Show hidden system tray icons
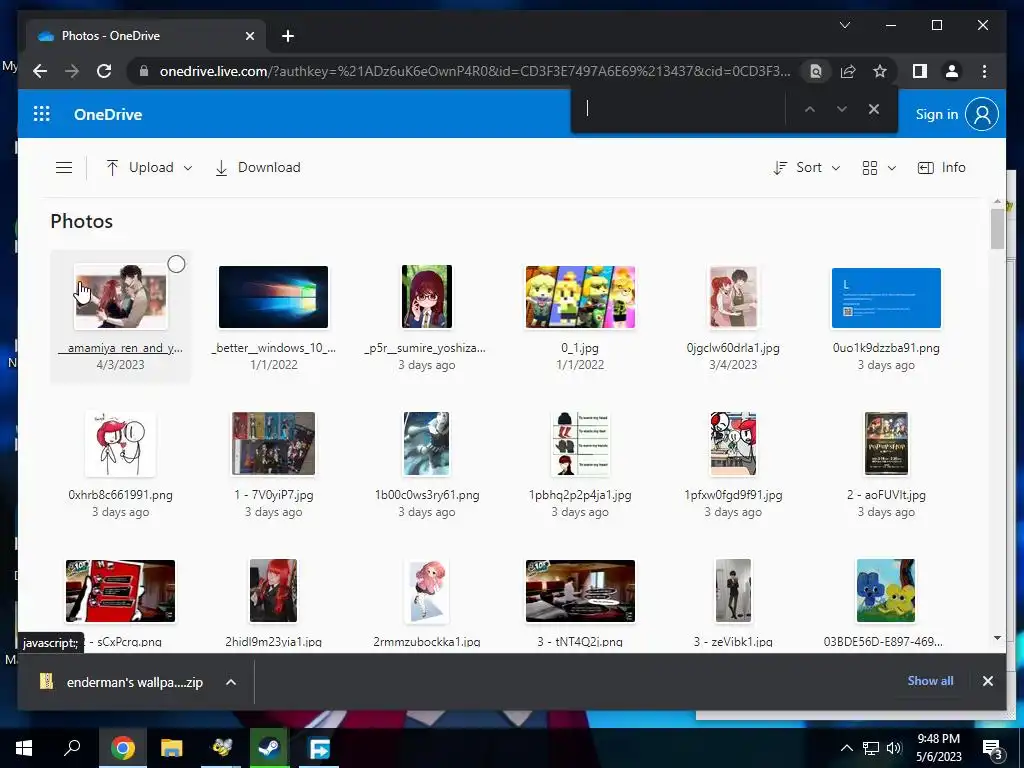The width and height of the screenshot is (1024, 768). tap(846, 748)
